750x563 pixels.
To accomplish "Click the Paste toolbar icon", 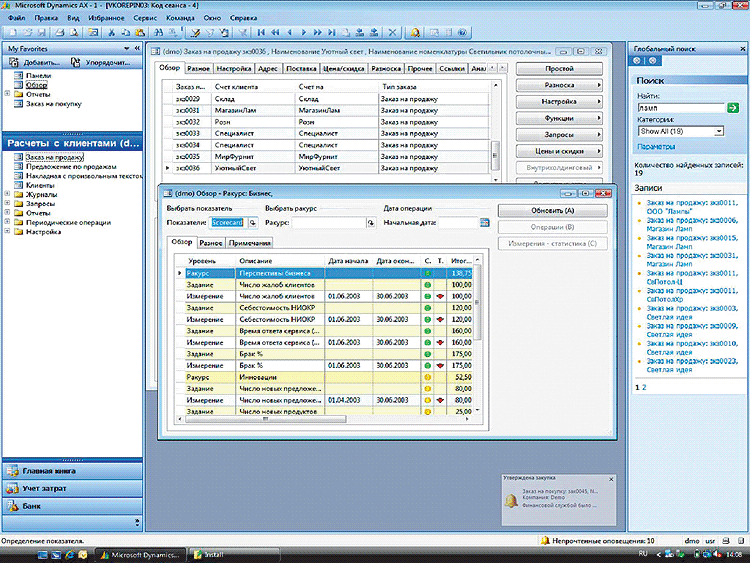I will pyautogui.click(x=140, y=33).
